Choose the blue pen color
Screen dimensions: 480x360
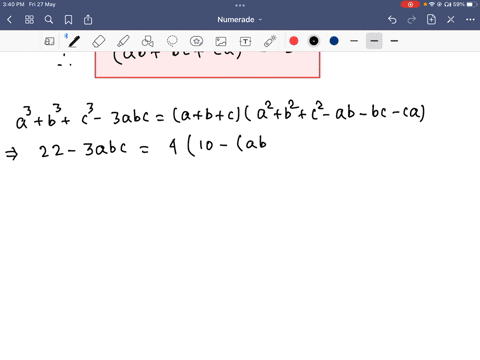tap(334, 41)
